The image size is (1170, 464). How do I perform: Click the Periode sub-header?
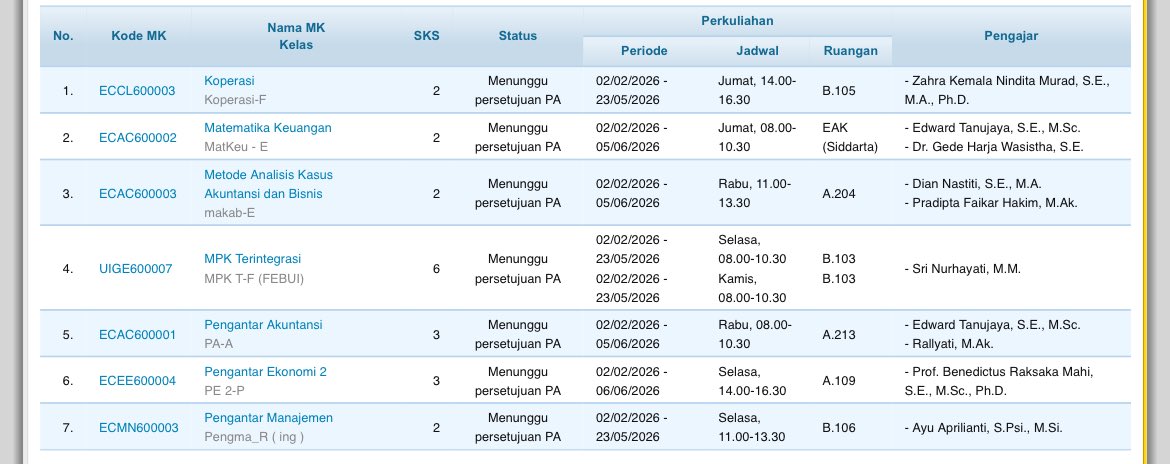644,51
